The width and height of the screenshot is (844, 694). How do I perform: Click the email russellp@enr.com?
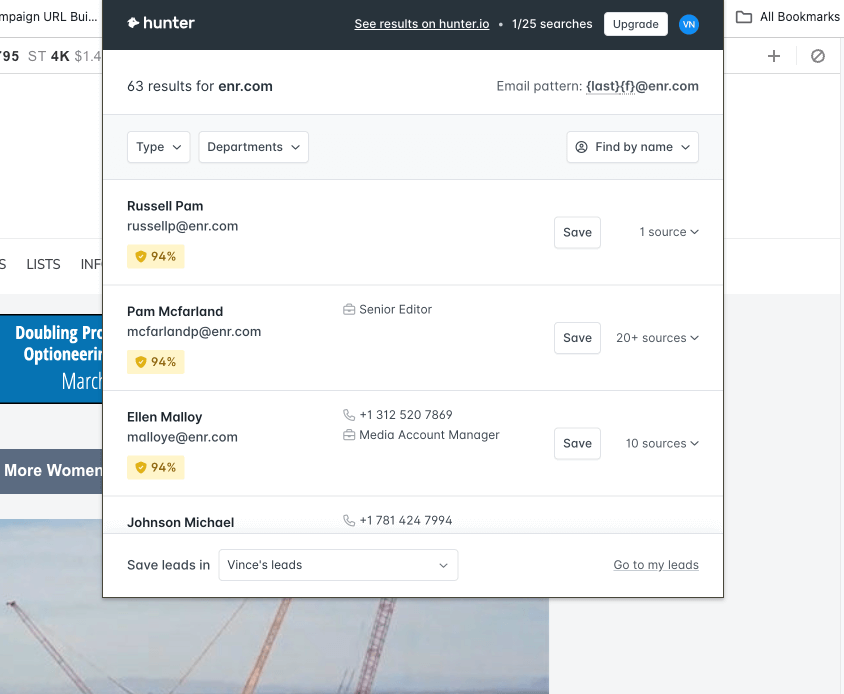click(182, 226)
